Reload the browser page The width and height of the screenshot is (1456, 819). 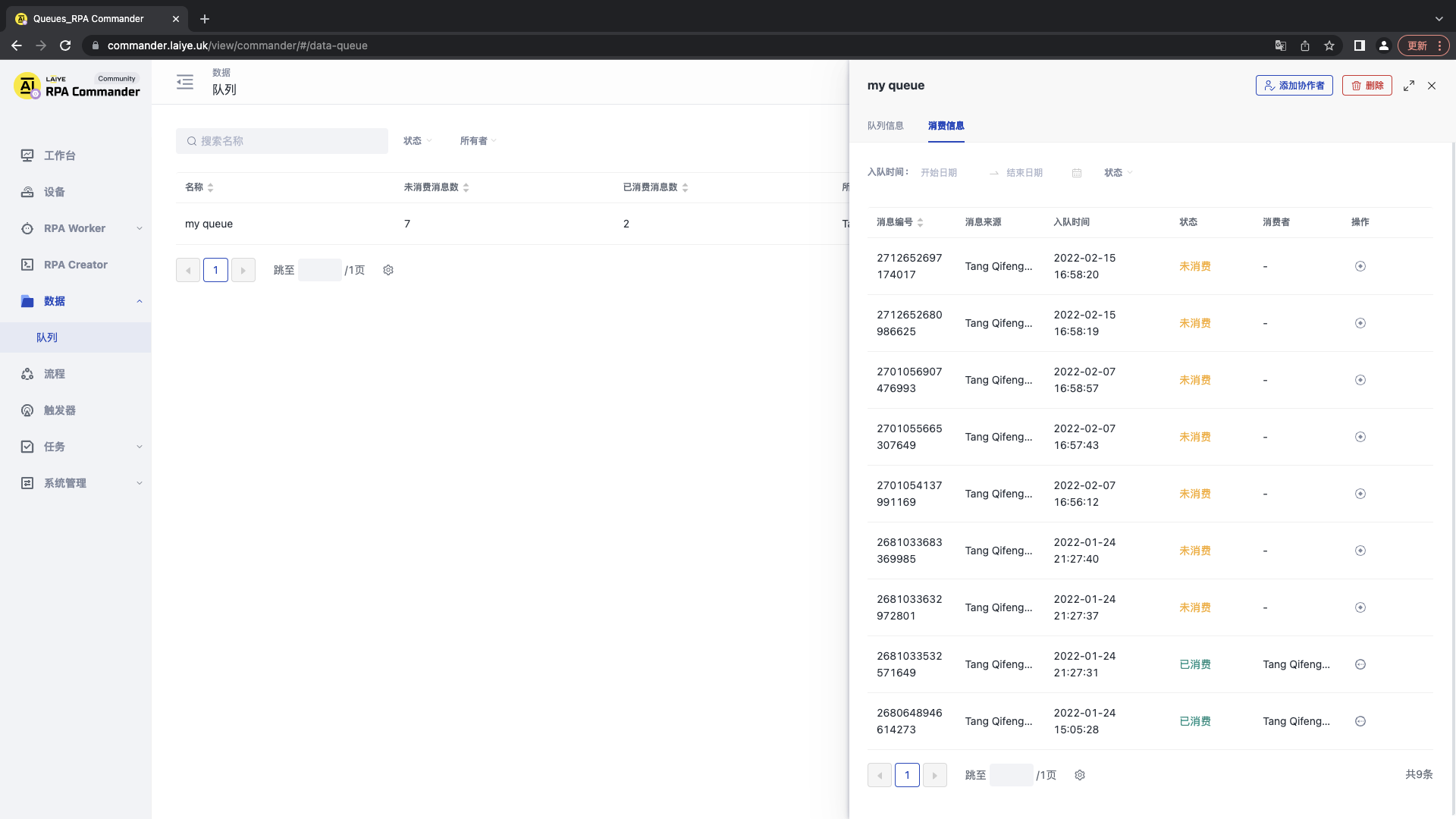pyautogui.click(x=65, y=45)
